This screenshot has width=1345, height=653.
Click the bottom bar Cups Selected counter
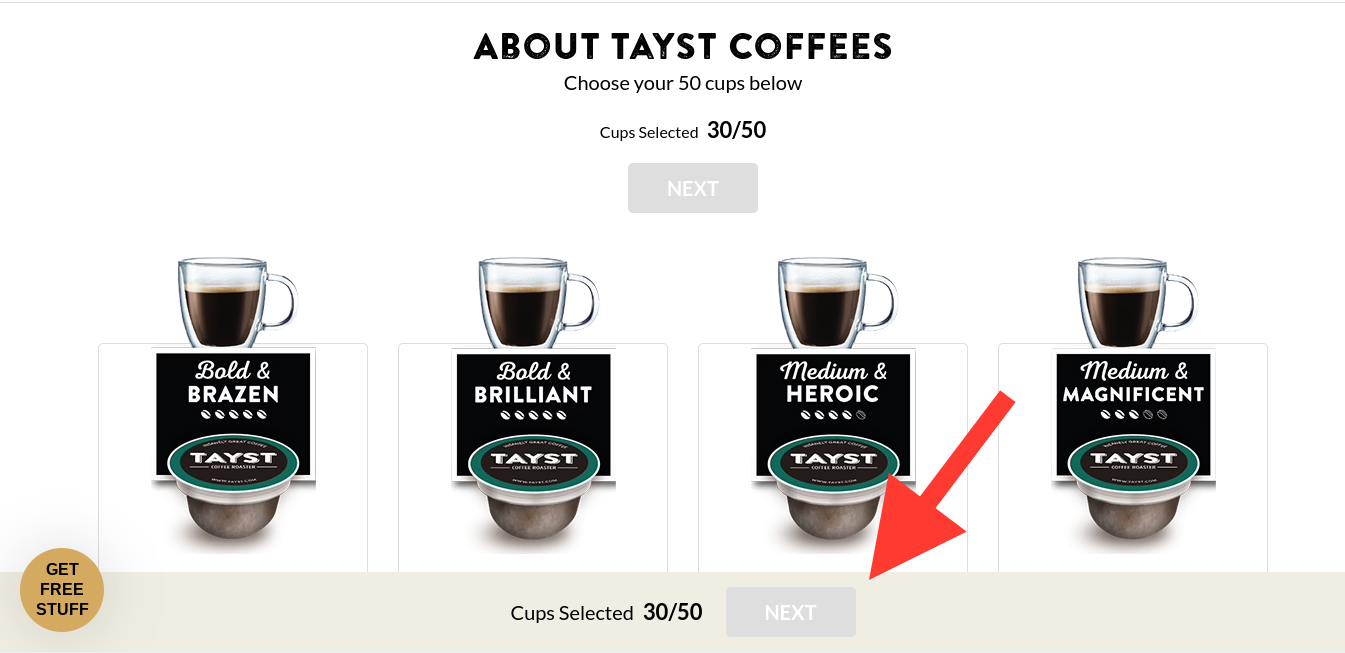click(x=606, y=612)
